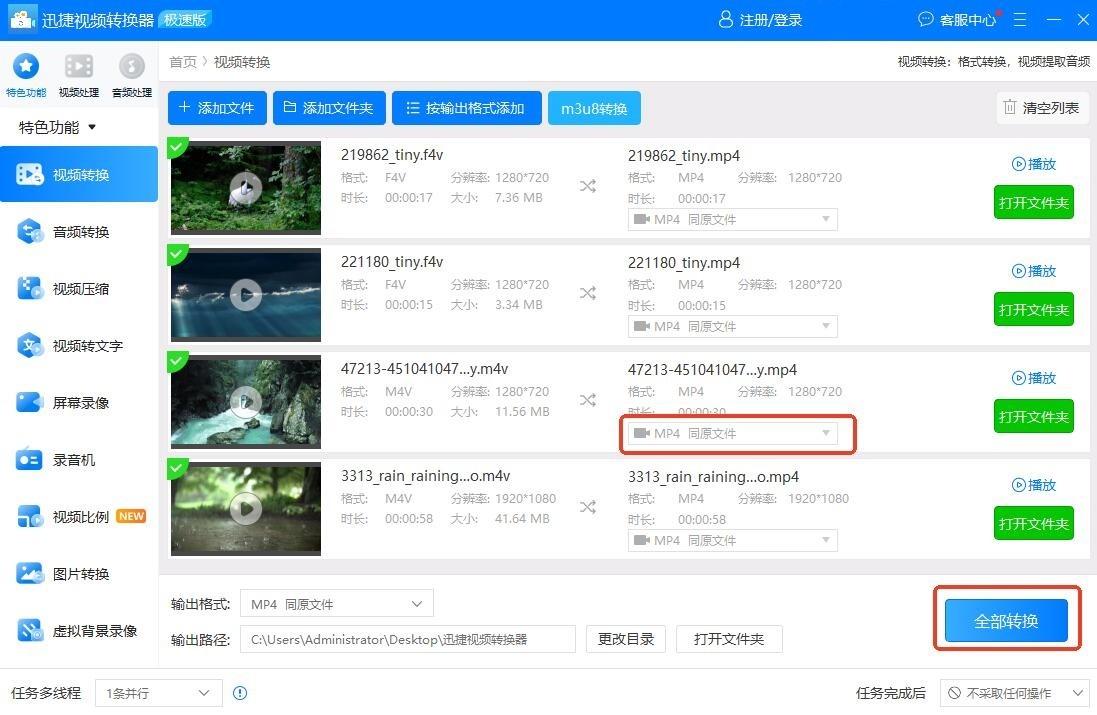
Task: Deselect the 221180_tiny.f4v video checkbox
Action: 178,255
